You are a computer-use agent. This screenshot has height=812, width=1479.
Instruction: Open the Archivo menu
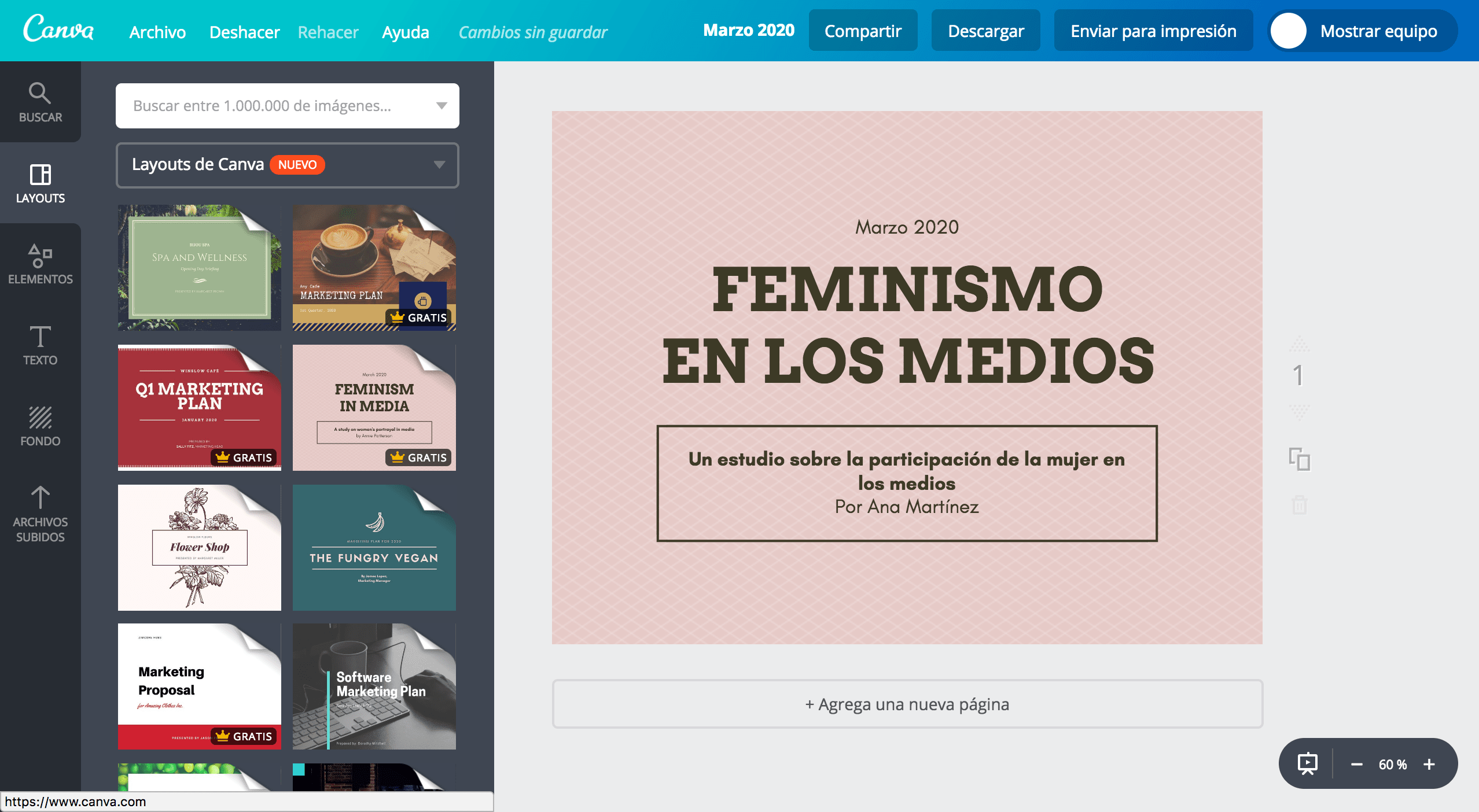(157, 32)
